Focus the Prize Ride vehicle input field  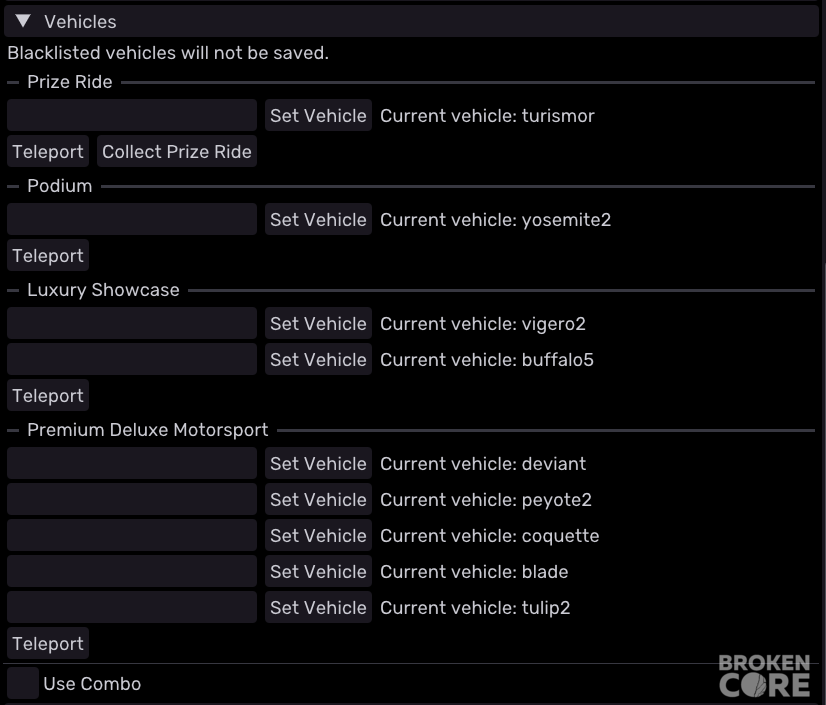(132, 115)
